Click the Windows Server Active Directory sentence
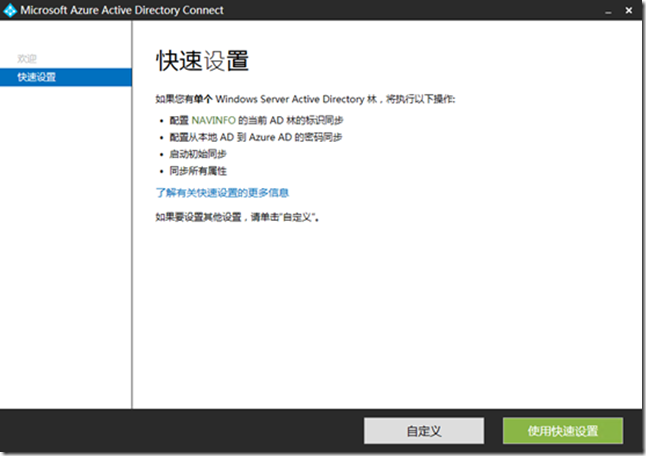Image resolution: width=646 pixels, height=456 pixels. pos(305,99)
